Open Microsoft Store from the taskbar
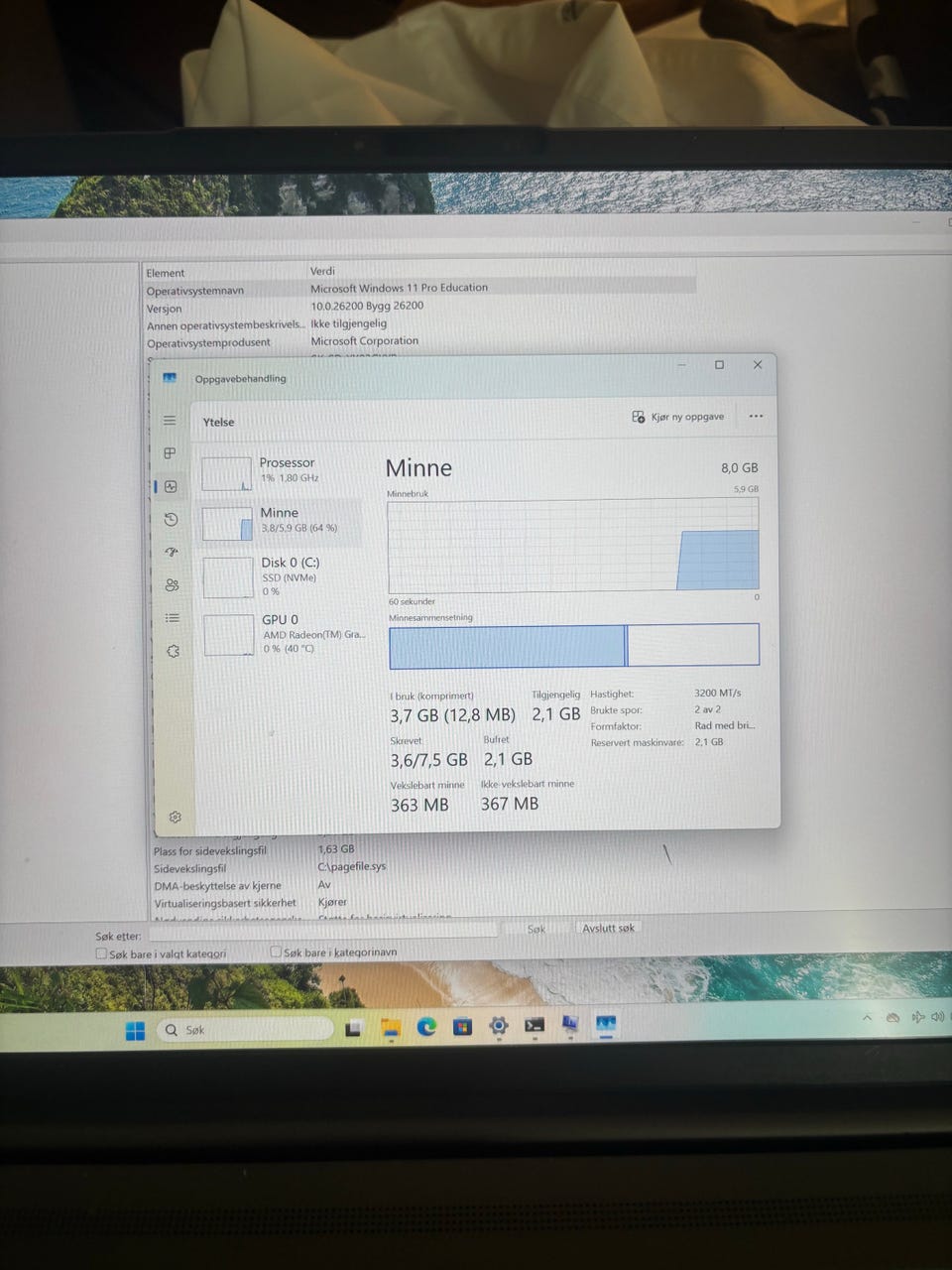The width and height of the screenshot is (952, 1270). point(462,1027)
